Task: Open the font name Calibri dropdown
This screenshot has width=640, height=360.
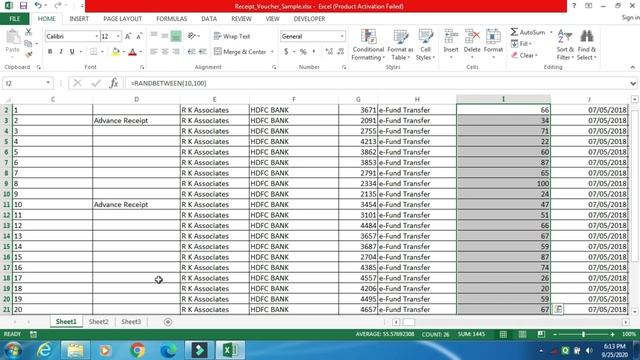Action: (96, 36)
